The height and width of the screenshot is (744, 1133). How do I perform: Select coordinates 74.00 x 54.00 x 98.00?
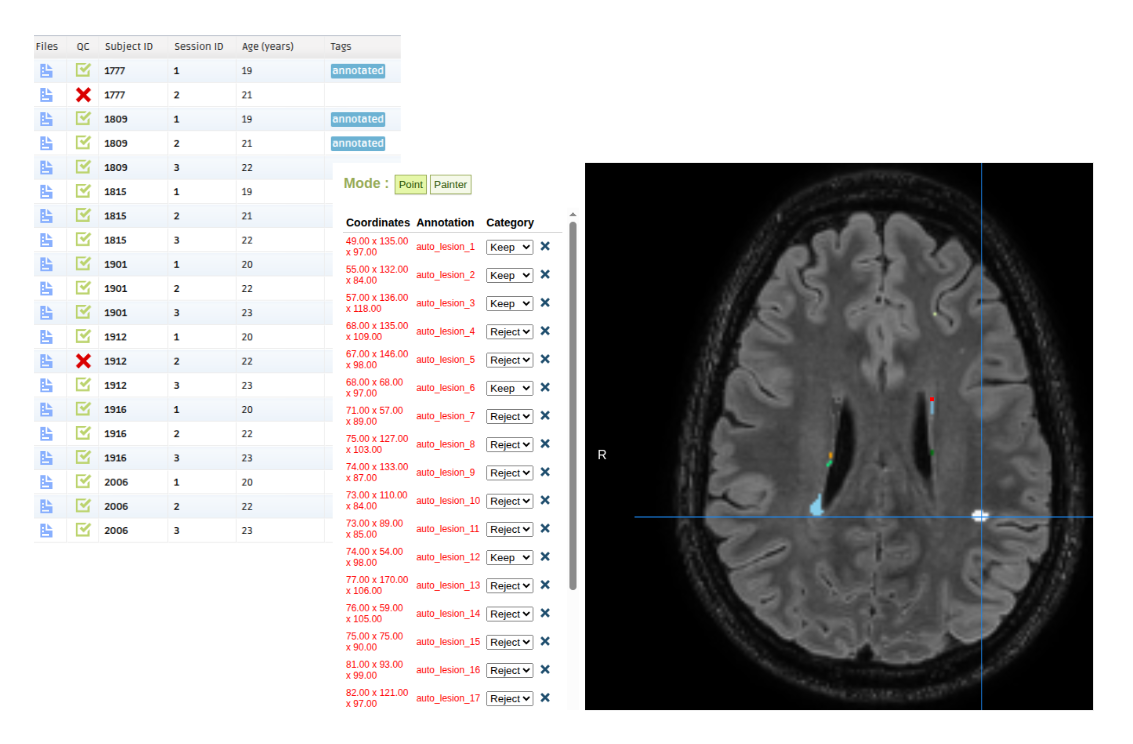374,557
